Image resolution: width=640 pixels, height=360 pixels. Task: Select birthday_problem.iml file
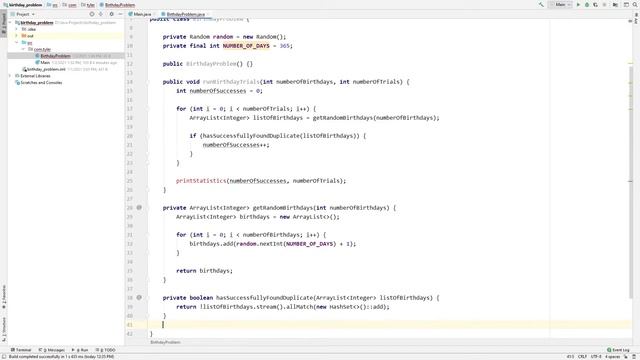43,69
